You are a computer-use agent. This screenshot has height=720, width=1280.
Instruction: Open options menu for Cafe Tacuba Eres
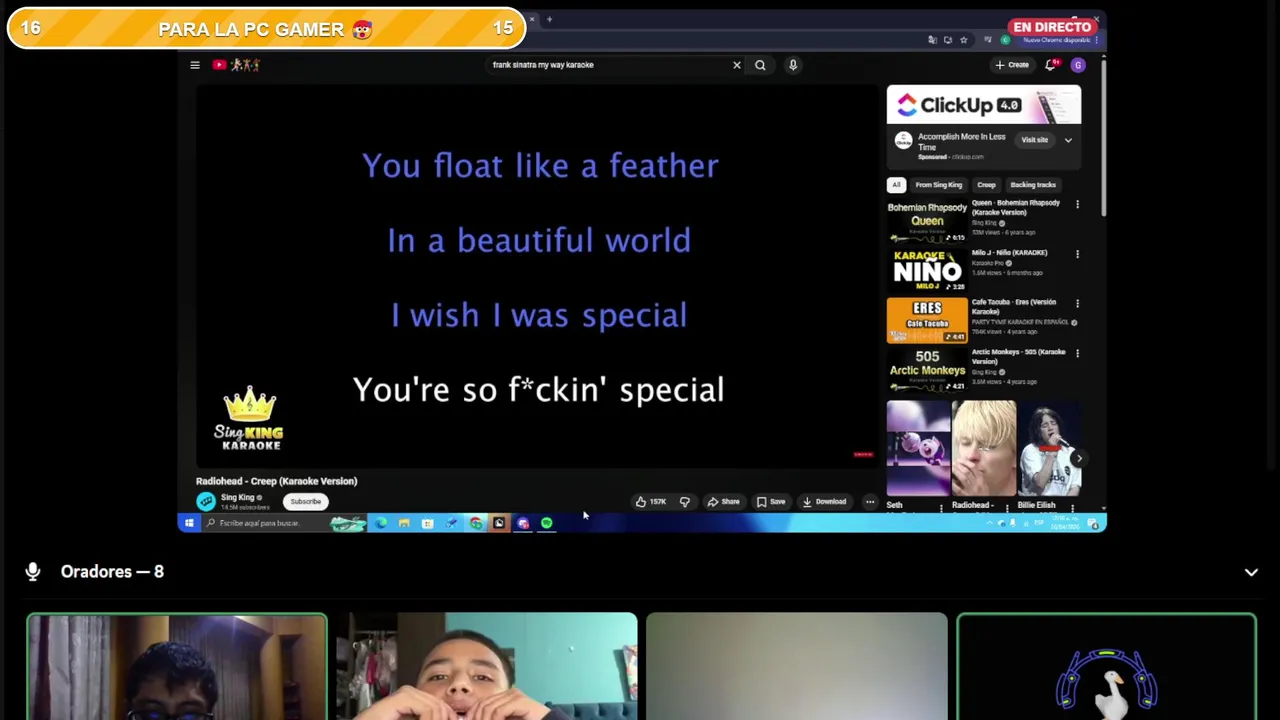1077,304
